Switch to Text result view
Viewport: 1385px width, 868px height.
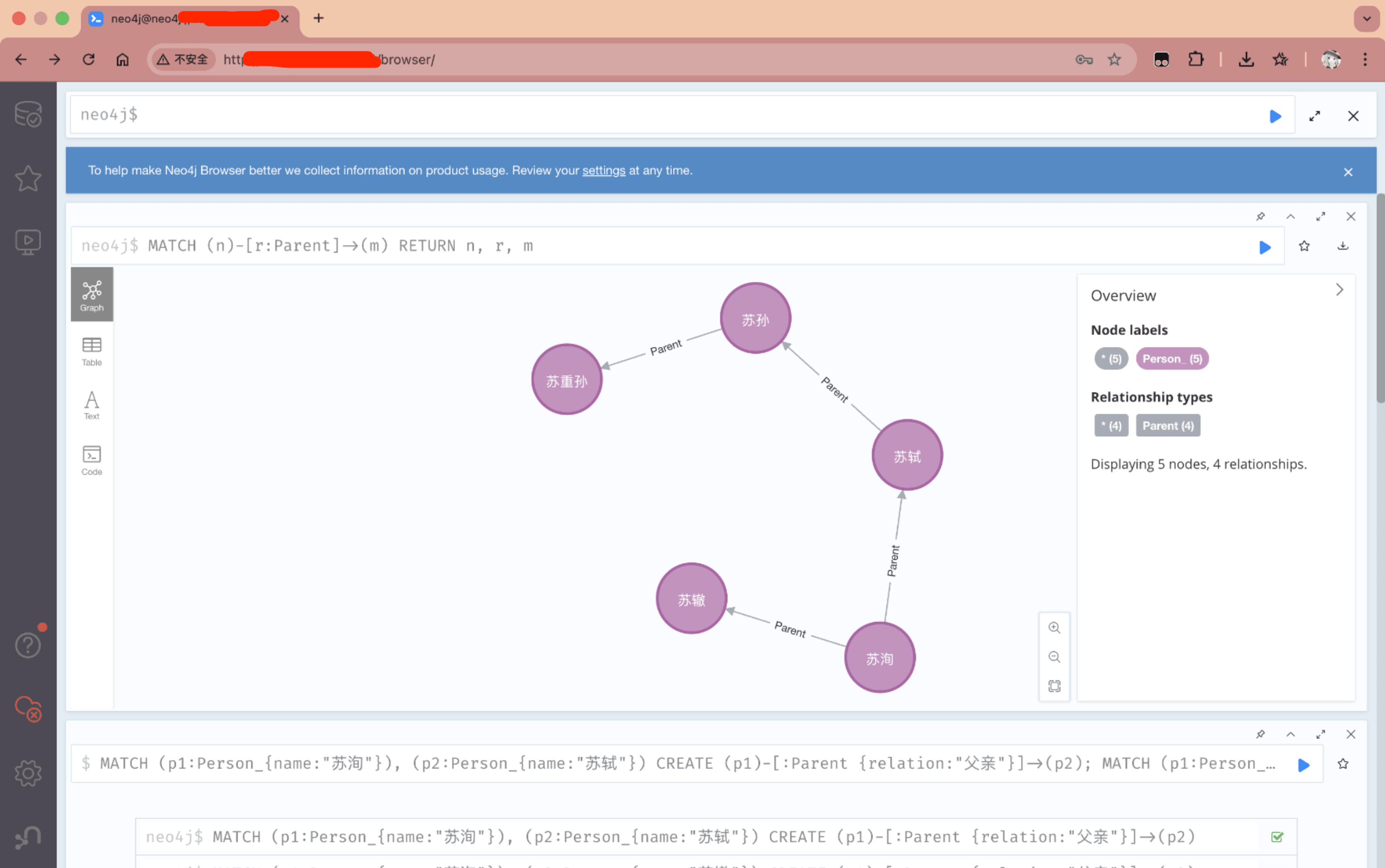(92, 405)
